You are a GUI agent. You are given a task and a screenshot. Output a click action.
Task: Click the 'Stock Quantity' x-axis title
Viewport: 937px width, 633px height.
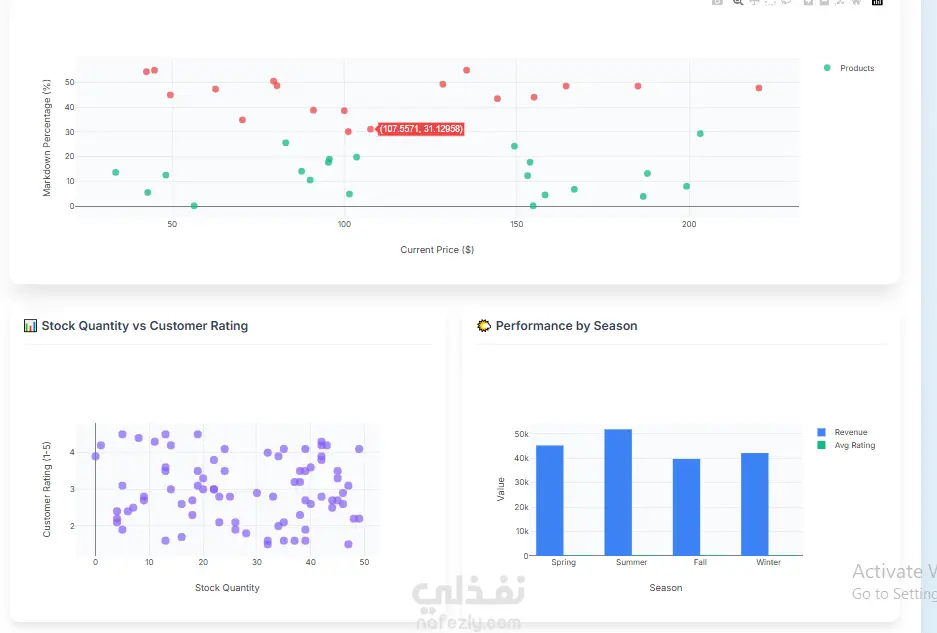[227, 588]
